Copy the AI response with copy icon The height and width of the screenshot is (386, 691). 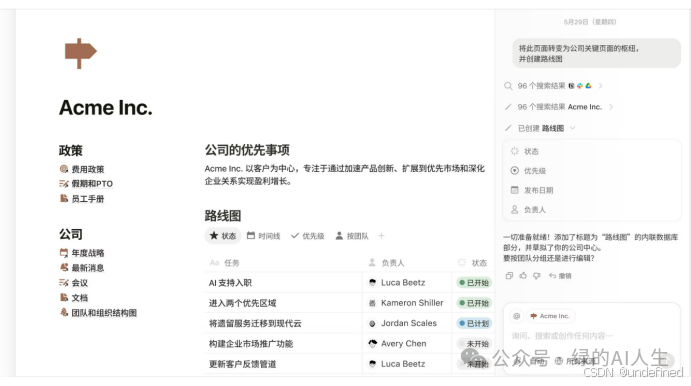pyautogui.click(x=509, y=276)
